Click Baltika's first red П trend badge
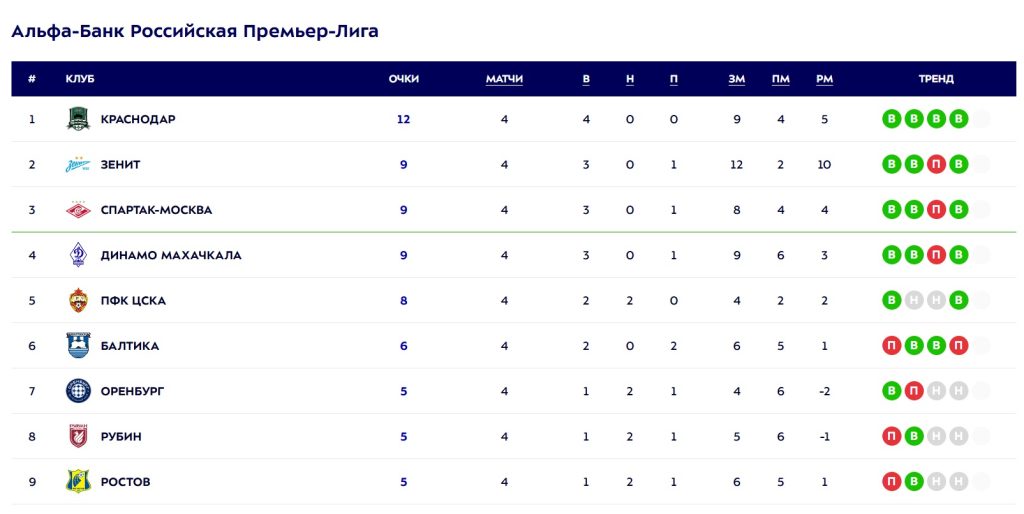 (x=891, y=345)
